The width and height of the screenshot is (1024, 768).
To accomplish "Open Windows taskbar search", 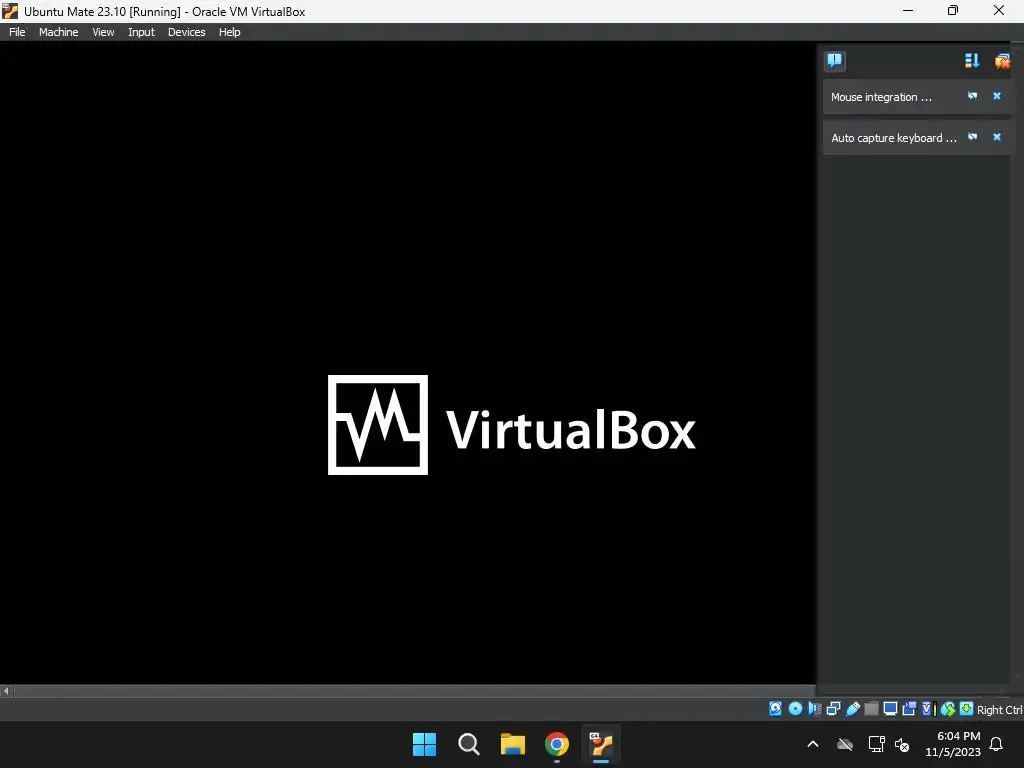I will tap(468, 744).
